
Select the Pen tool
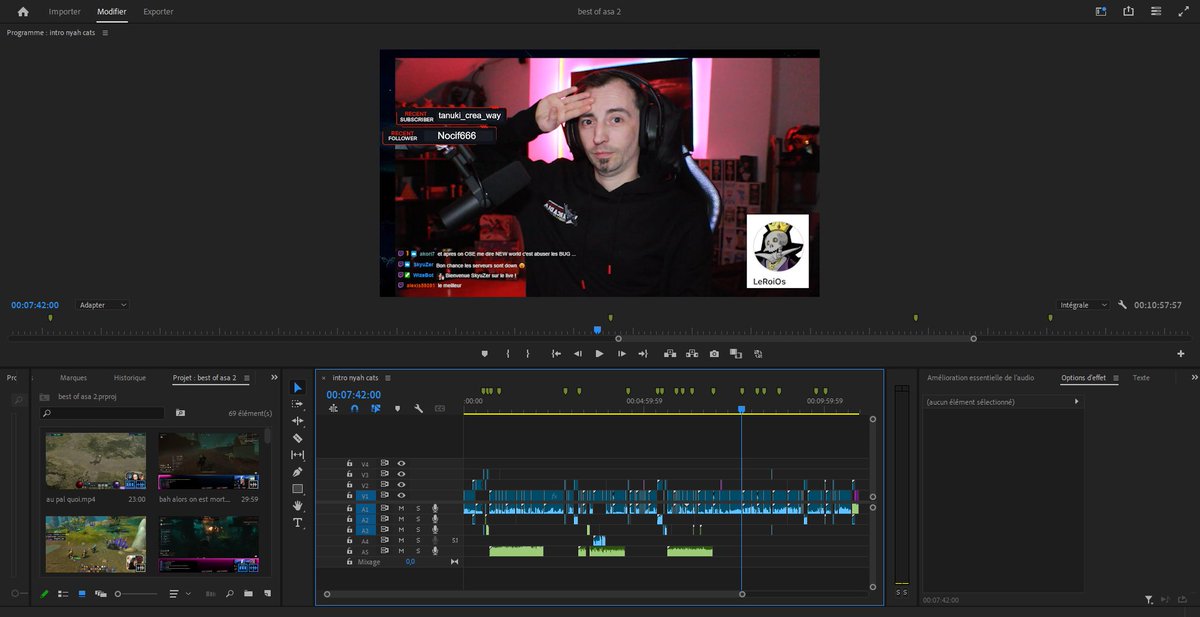pos(297,472)
